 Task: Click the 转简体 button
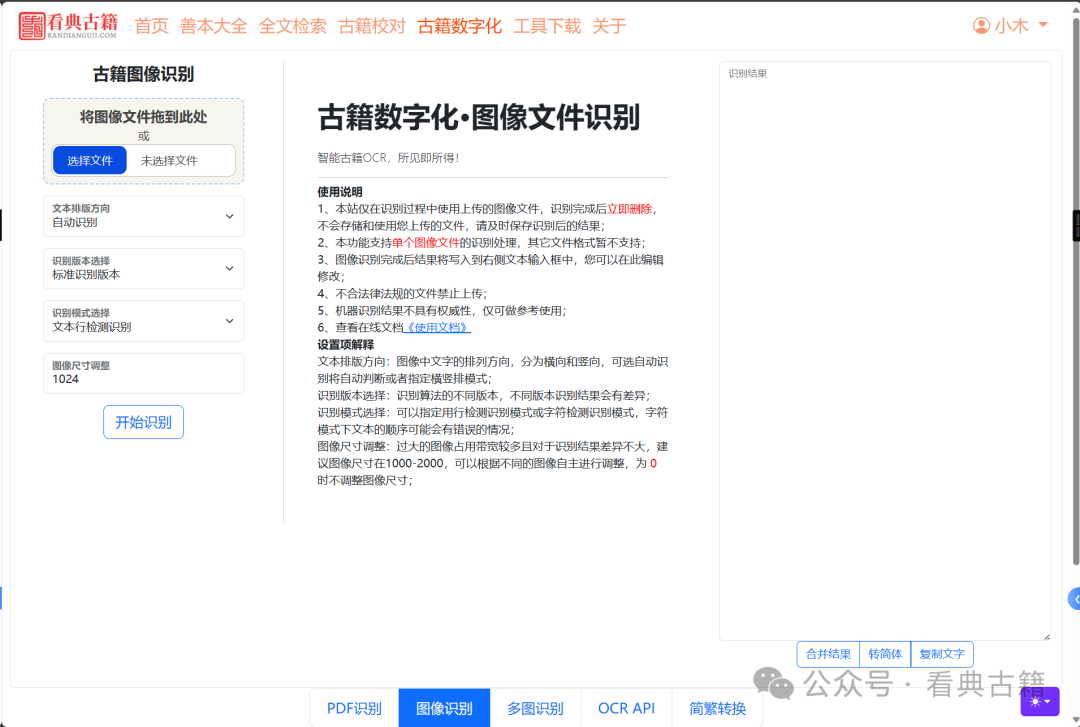(885, 653)
